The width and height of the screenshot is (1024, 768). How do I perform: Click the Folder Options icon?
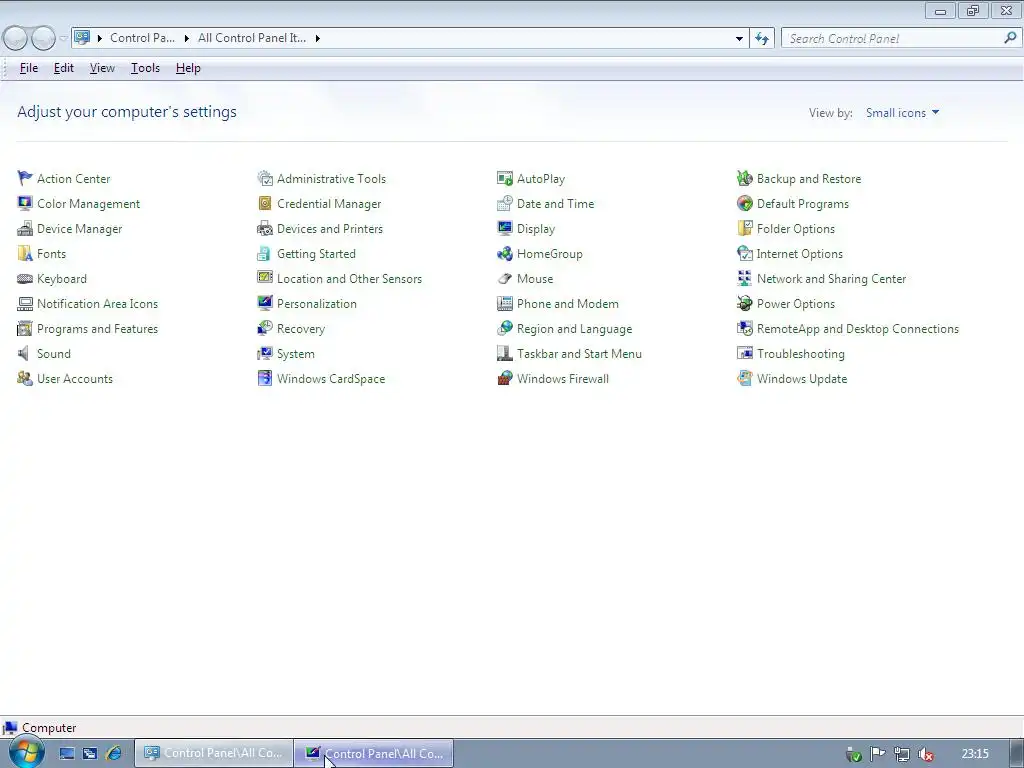(x=744, y=229)
